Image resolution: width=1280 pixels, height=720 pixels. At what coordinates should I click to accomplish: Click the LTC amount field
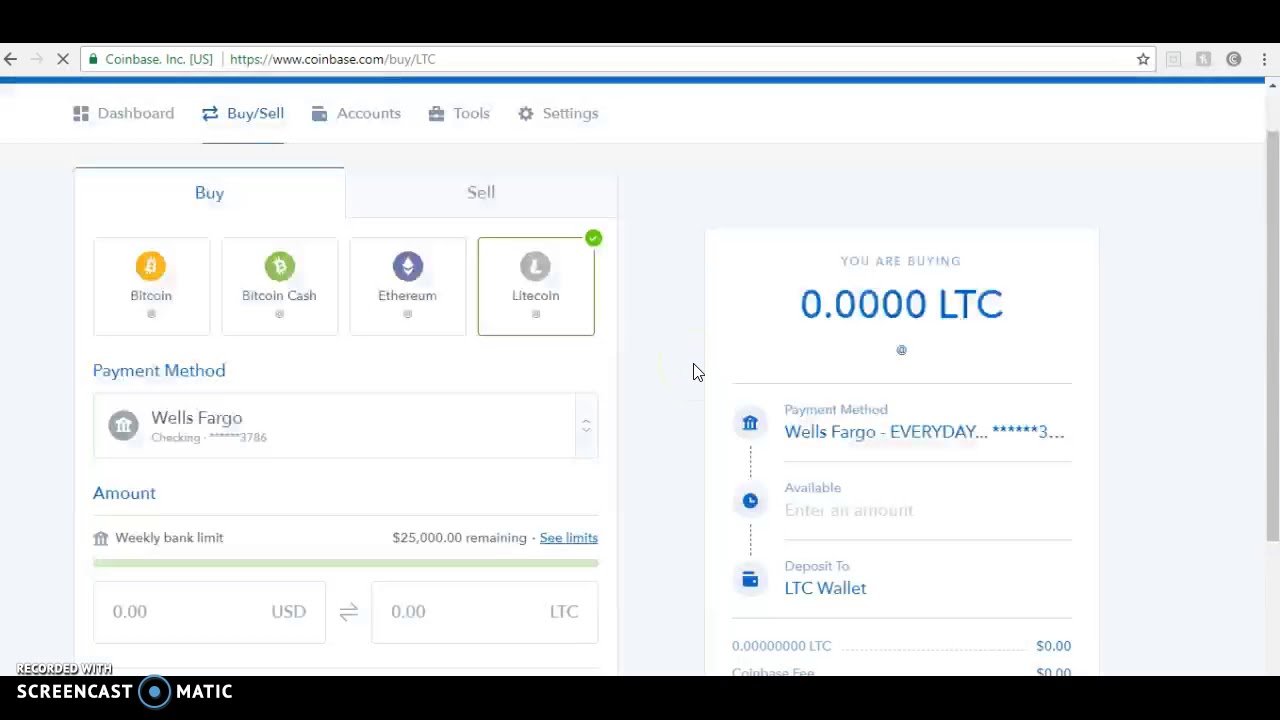tap(484, 612)
